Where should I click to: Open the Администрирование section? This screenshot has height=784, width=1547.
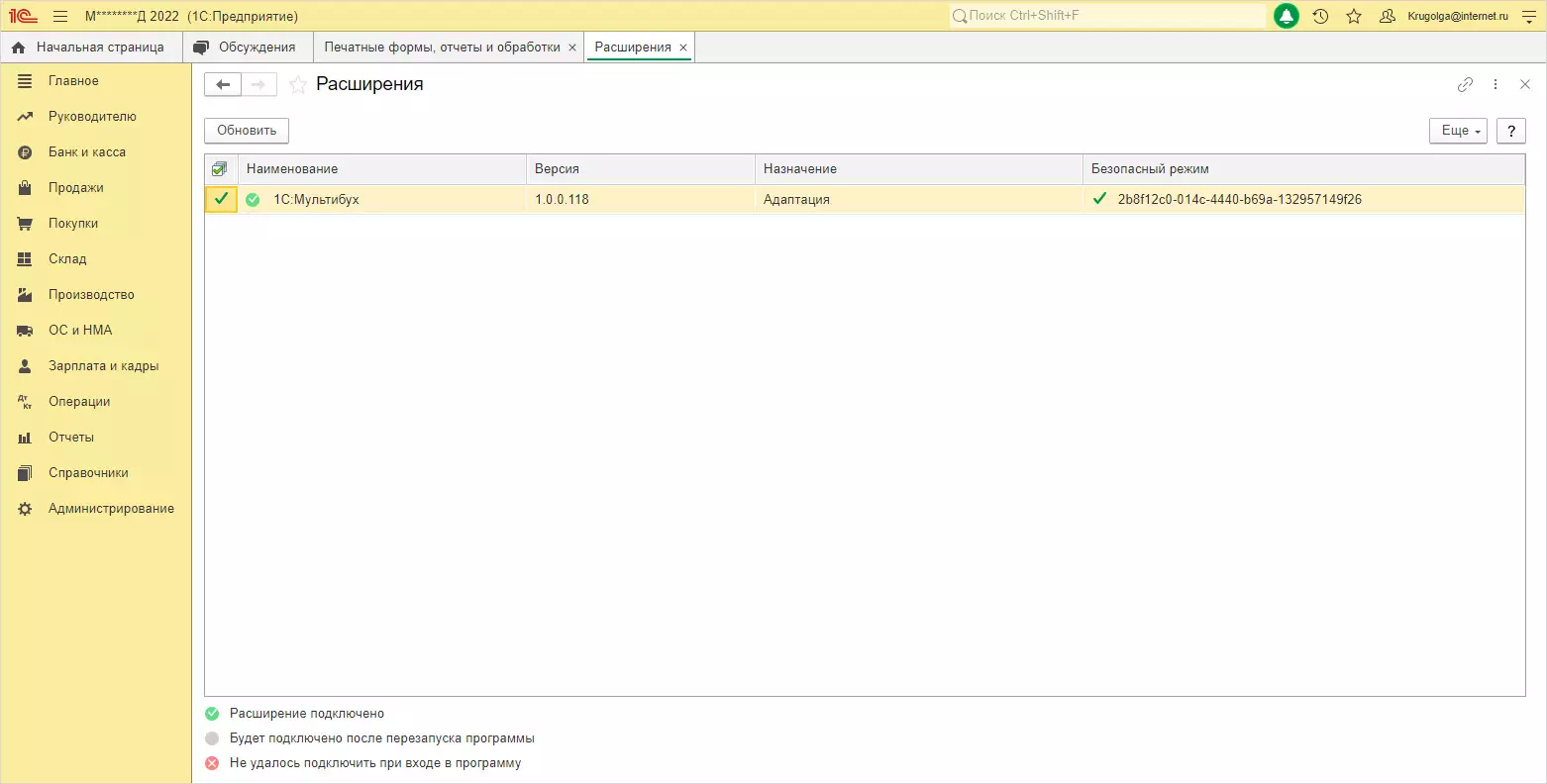pos(96,509)
